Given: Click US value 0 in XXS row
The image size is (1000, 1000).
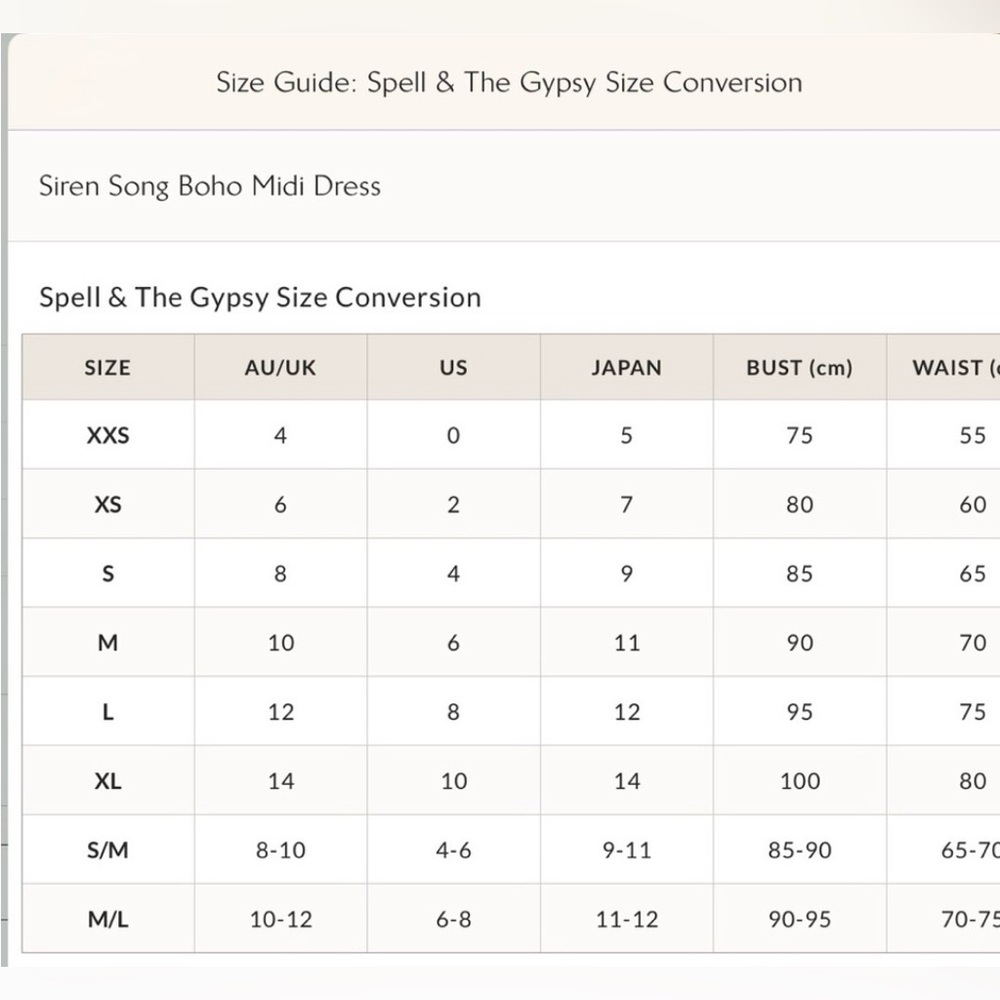Looking at the screenshot, I should click(453, 436).
